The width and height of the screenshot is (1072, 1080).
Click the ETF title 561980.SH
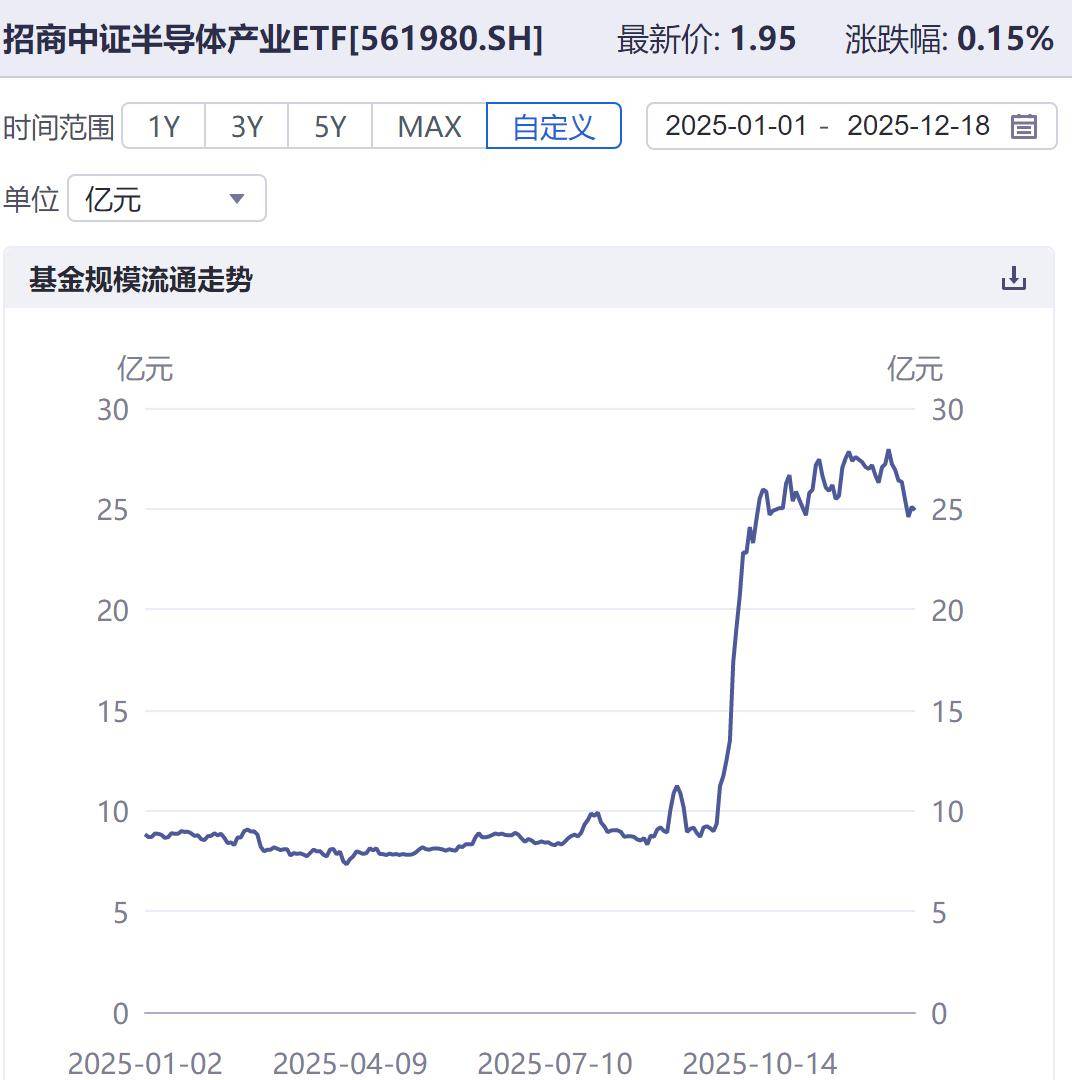(x=272, y=39)
